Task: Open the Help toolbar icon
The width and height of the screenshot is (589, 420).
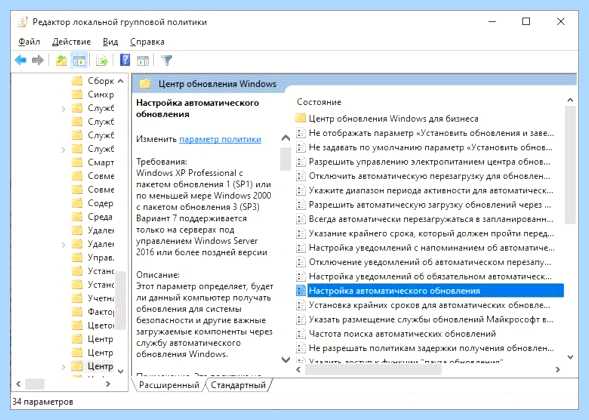Action: coord(125,60)
